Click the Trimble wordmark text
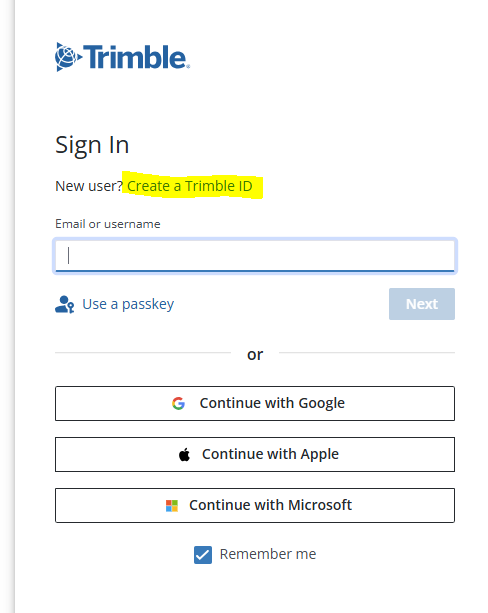 click(x=136, y=57)
